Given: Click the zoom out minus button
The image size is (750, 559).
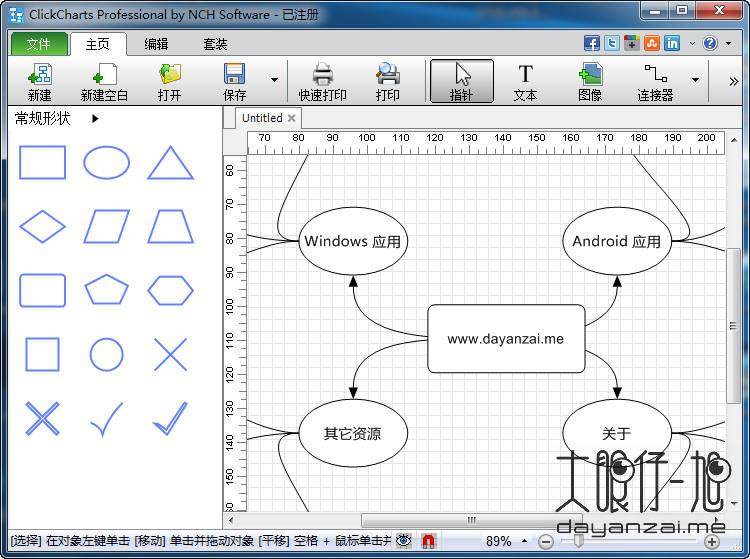Looking at the screenshot, I should coord(545,542).
